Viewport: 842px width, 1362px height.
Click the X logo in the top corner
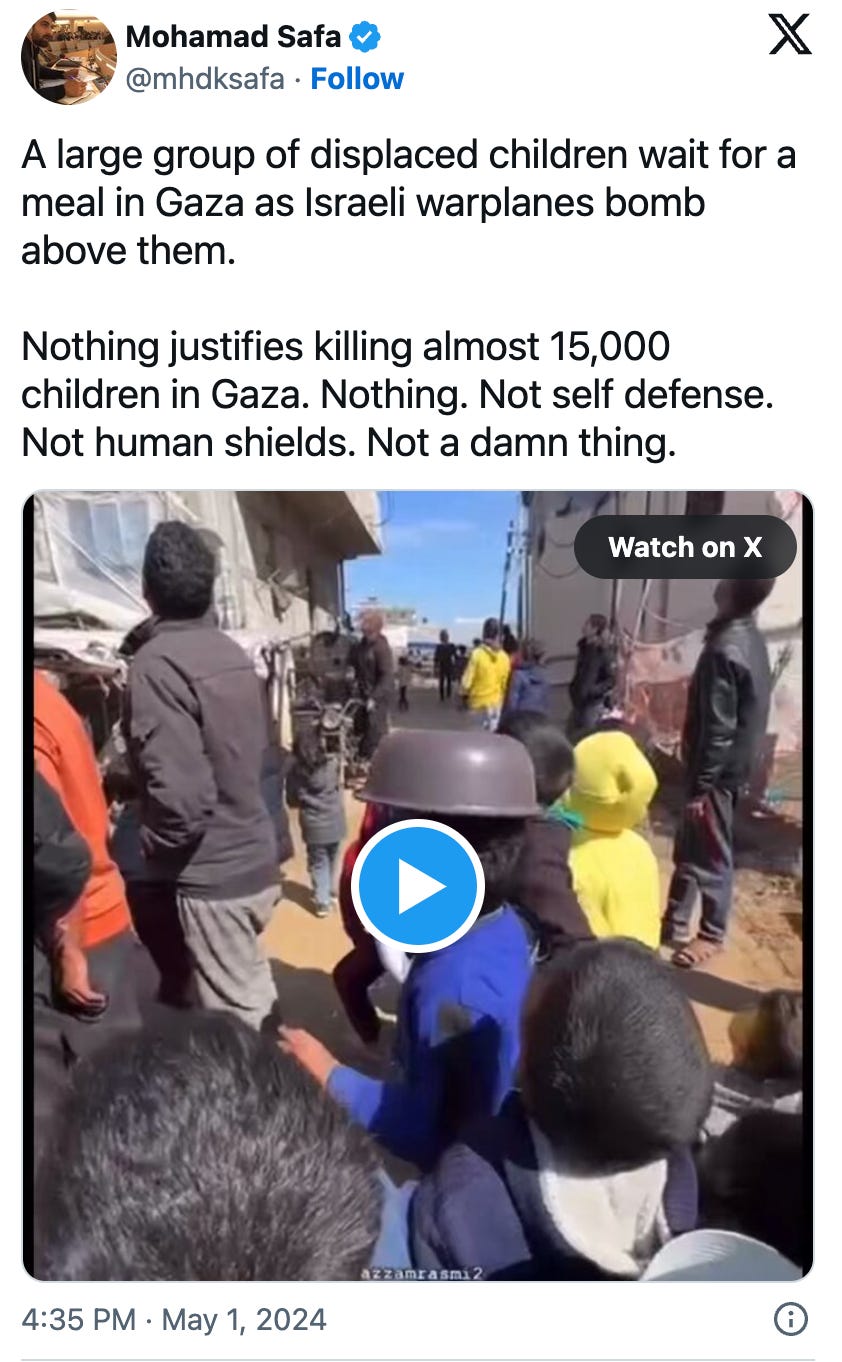point(789,33)
